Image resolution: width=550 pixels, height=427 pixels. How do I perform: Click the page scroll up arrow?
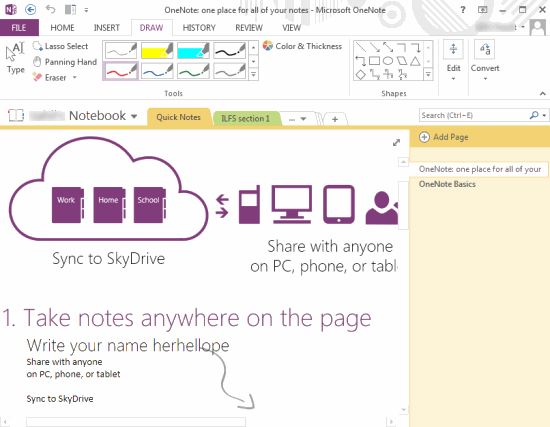[x=403, y=162]
